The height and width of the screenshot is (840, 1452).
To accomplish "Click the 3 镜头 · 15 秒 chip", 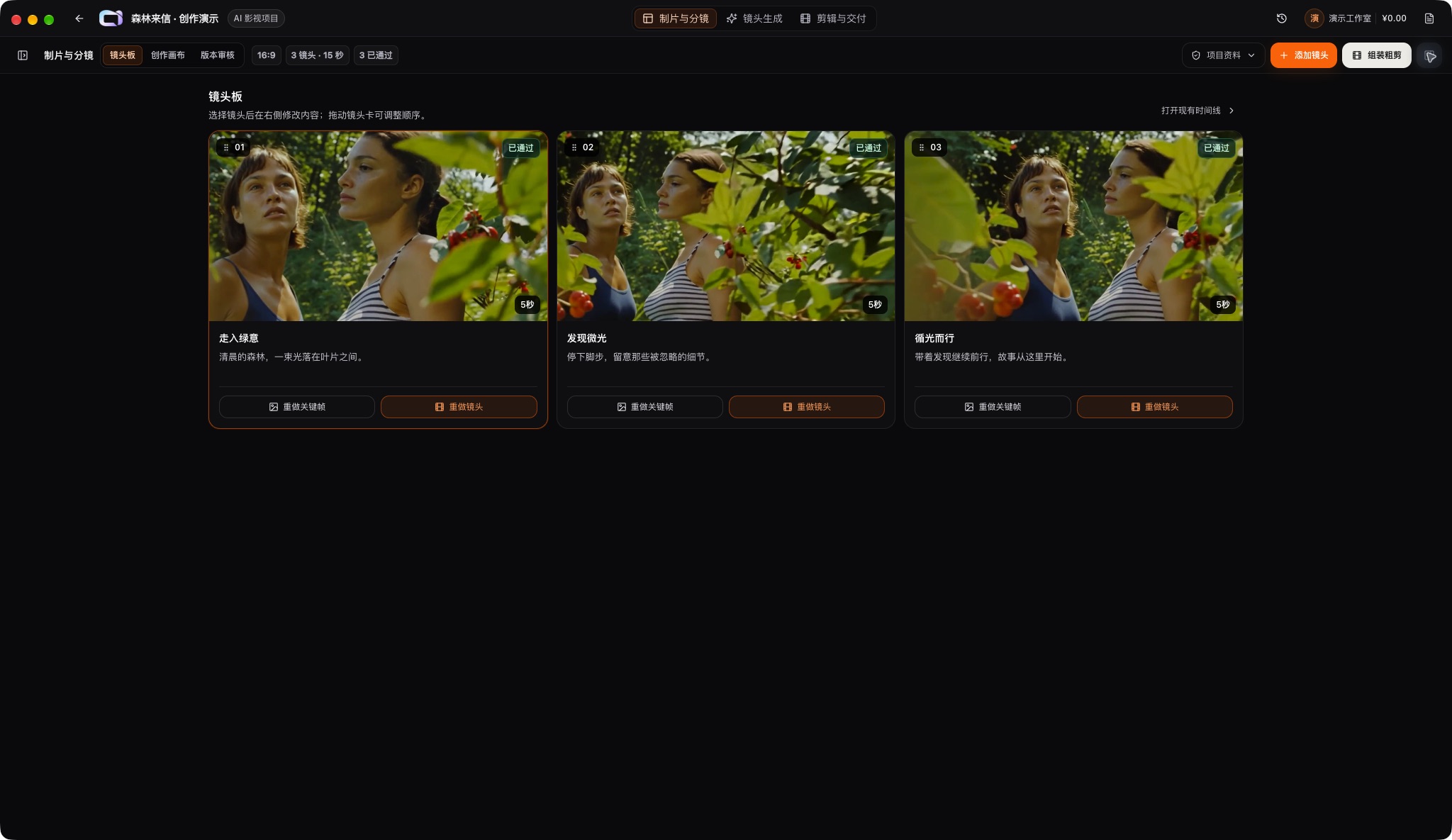I will pyautogui.click(x=318, y=55).
